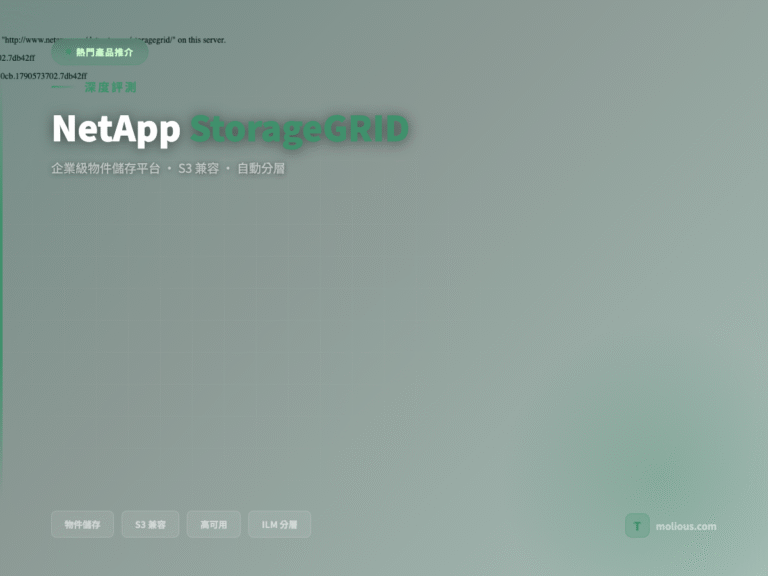
Task: Click the green T logo icon
Action: tap(637, 526)
